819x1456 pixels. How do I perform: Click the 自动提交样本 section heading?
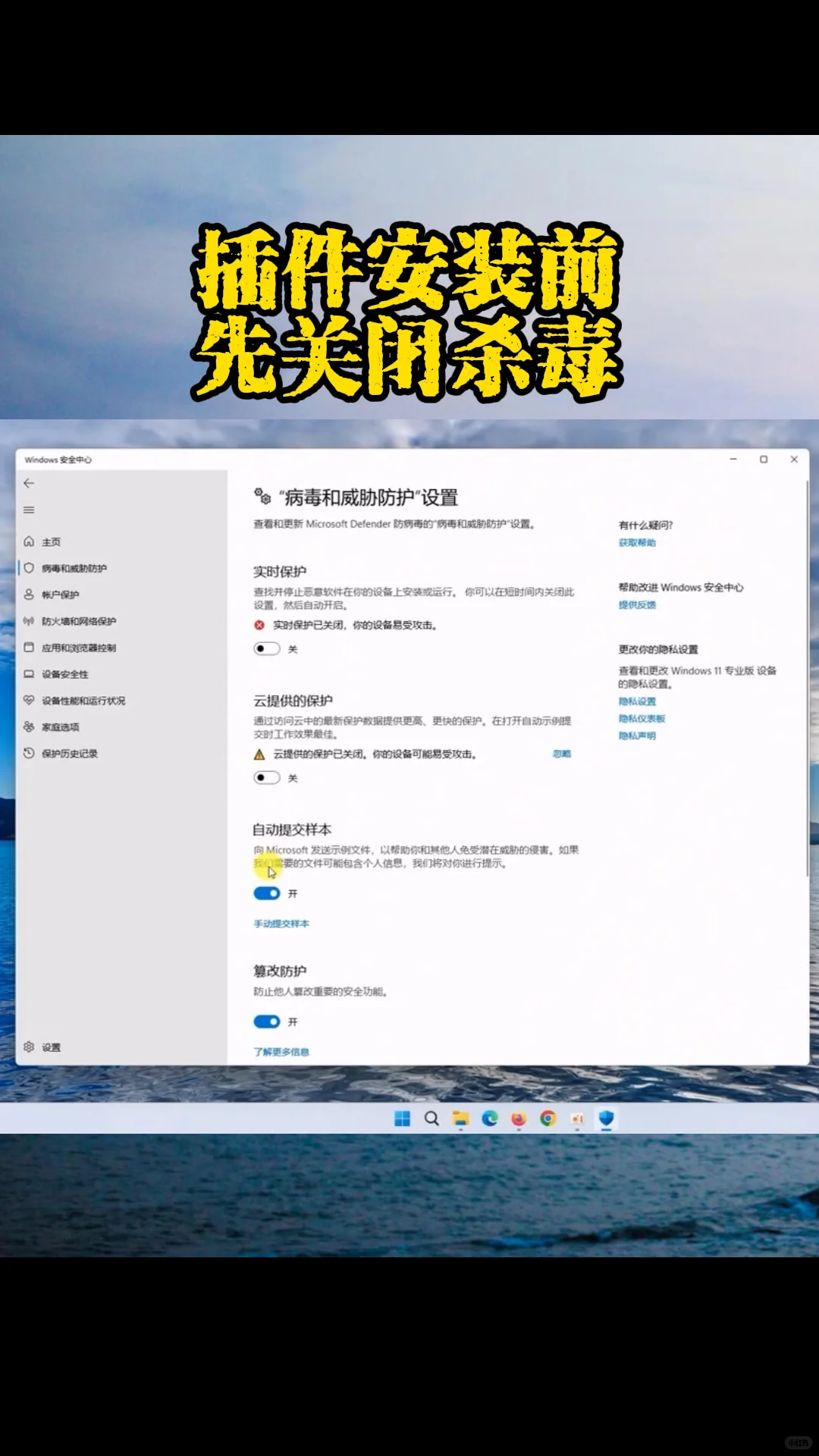[x=292, y=829]
